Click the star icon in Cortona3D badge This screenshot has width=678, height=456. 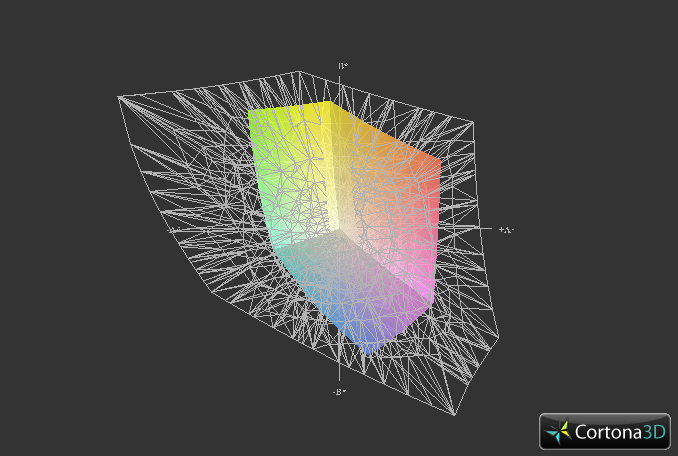pos(558,432)
